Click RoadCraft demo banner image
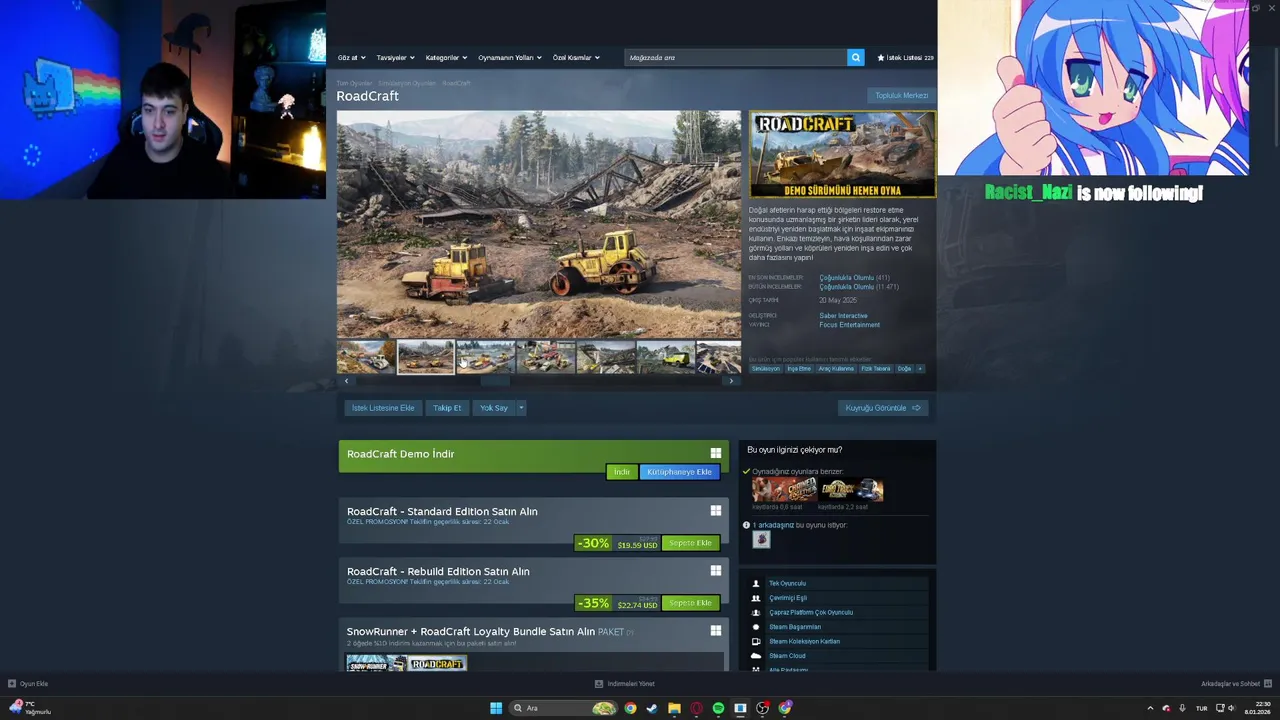This screenshot has width=1280, height=720. (x=843, y=154)
